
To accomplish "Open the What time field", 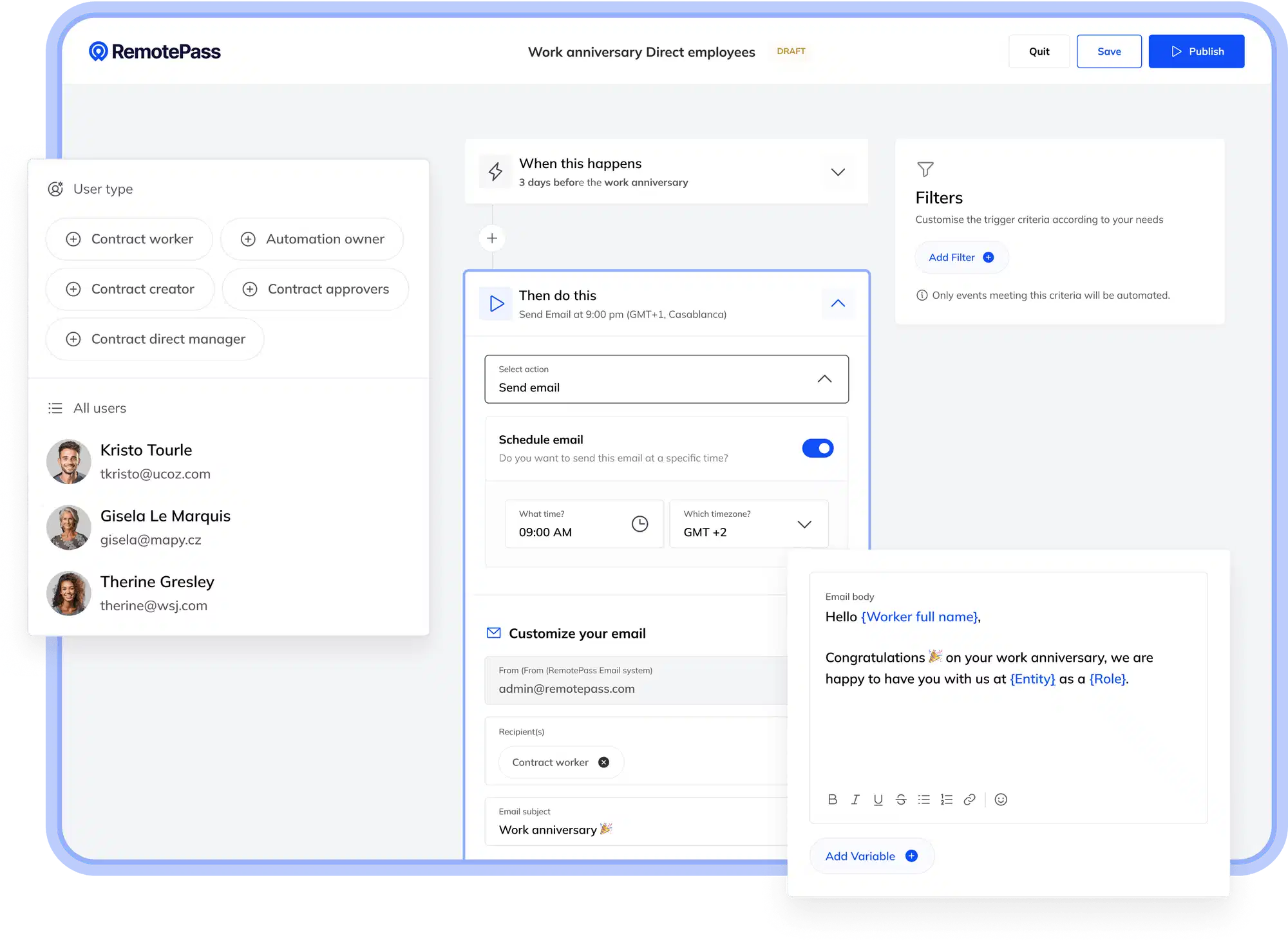I will tap(584, 524).
